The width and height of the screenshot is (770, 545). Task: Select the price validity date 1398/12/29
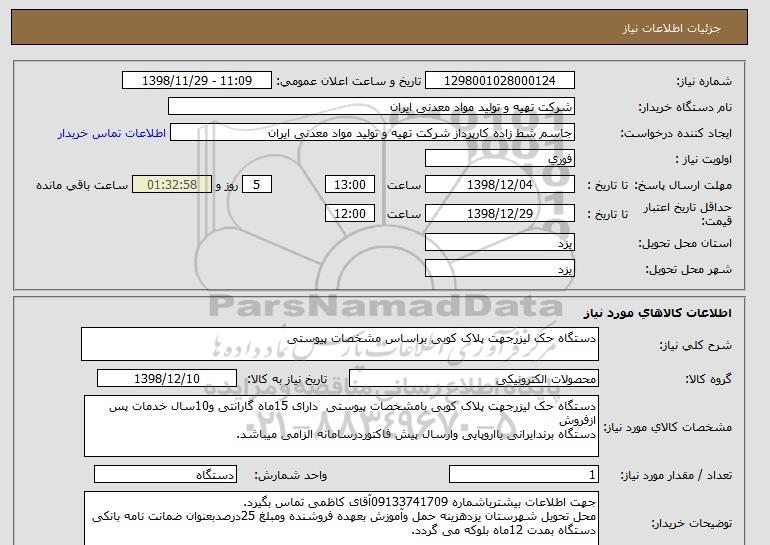coord(499,213)
